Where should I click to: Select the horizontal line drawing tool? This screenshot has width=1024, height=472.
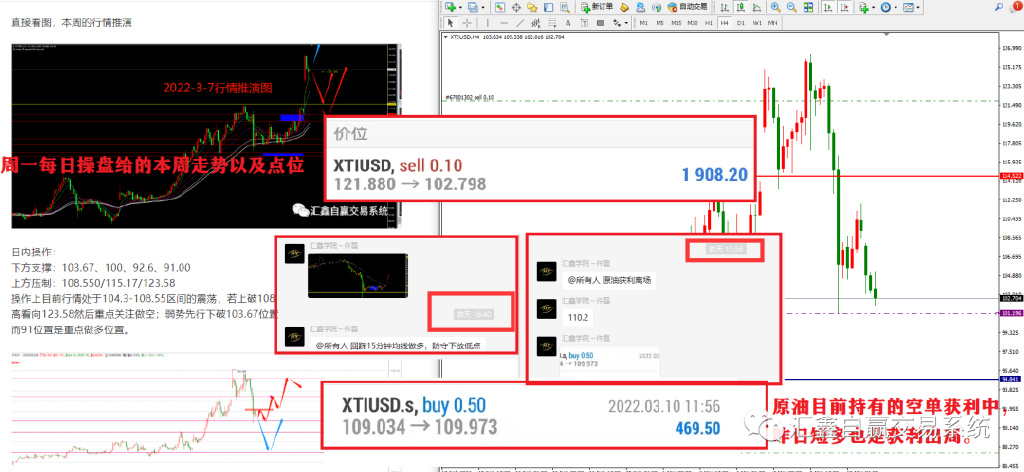pos(504,23)
